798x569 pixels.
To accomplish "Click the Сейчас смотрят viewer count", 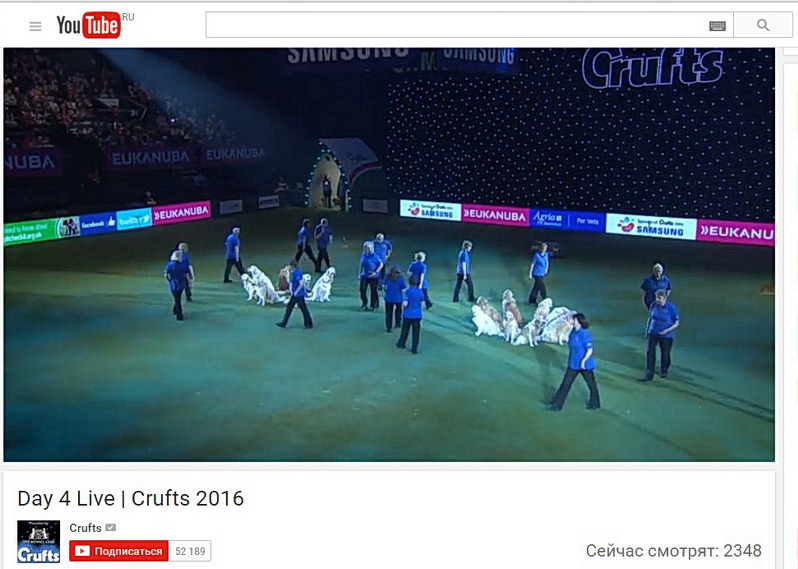I will [x=673, y=551].
